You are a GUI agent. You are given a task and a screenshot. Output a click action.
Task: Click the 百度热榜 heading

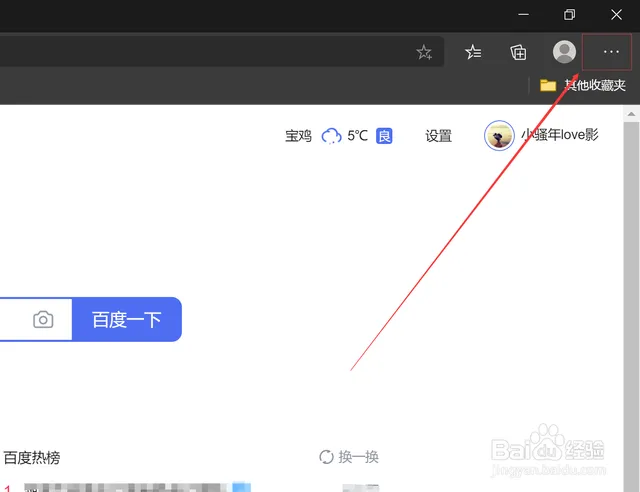[x=32, y=458]
